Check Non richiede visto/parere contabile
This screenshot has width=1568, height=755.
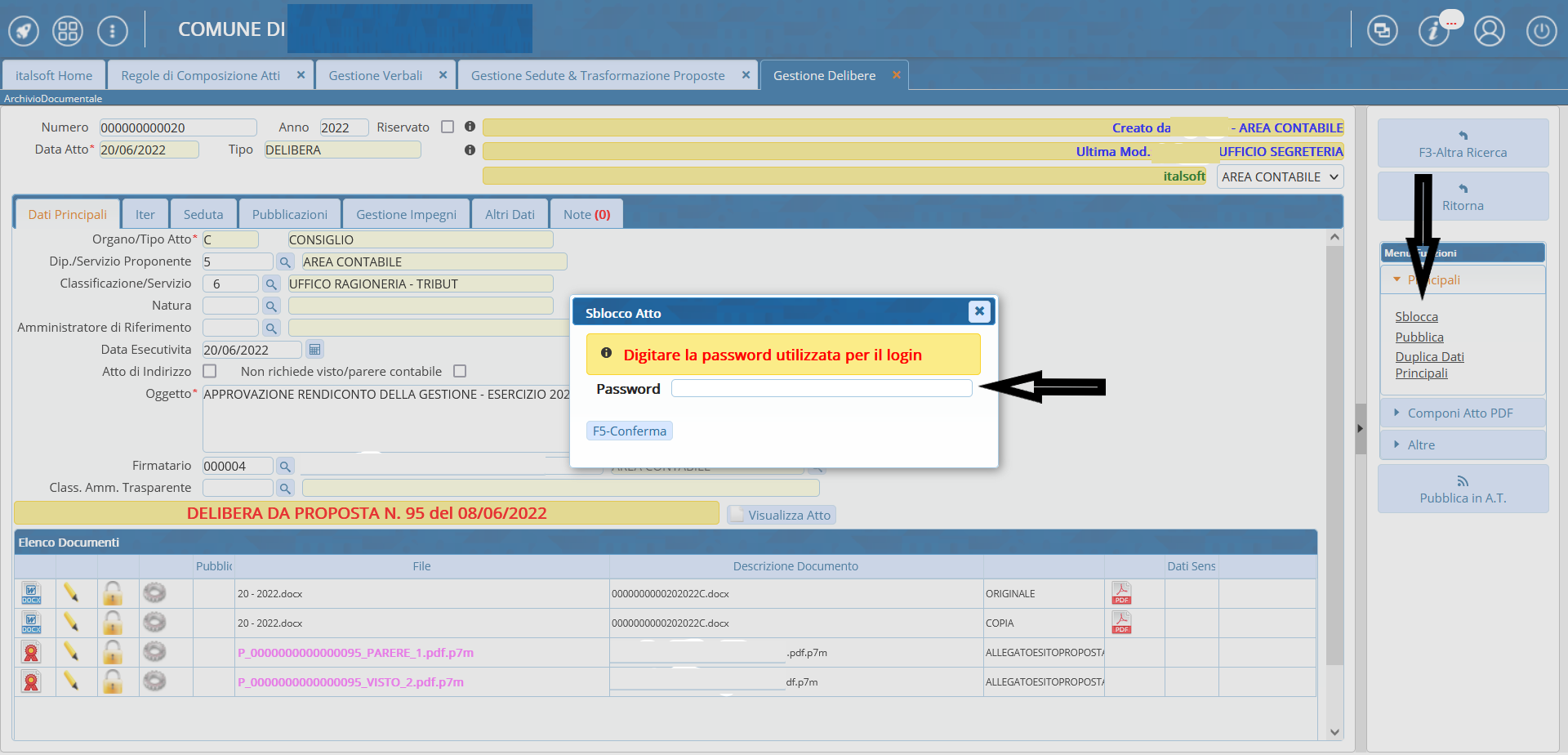460,371
